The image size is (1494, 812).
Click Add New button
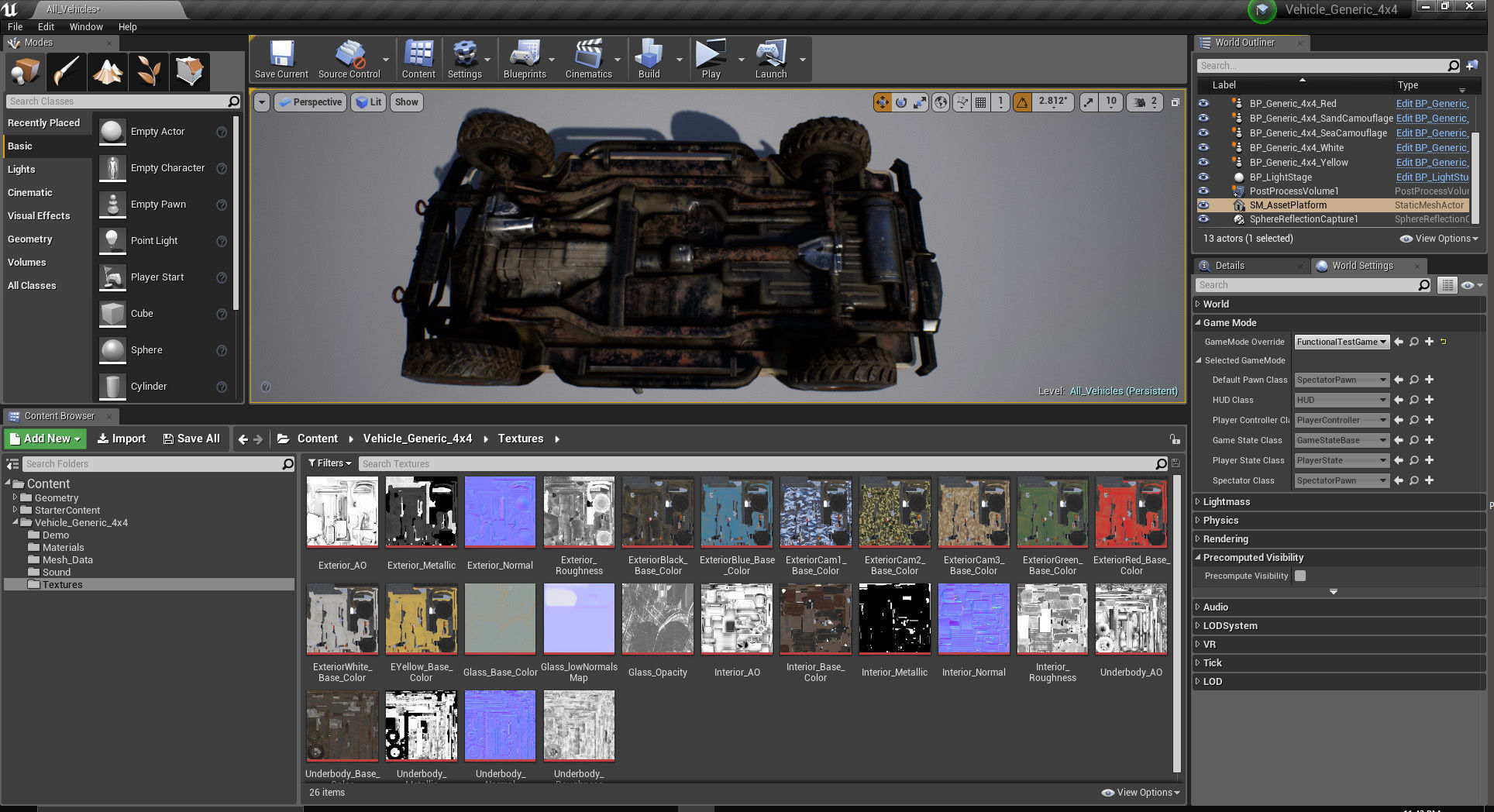[46, 439]
